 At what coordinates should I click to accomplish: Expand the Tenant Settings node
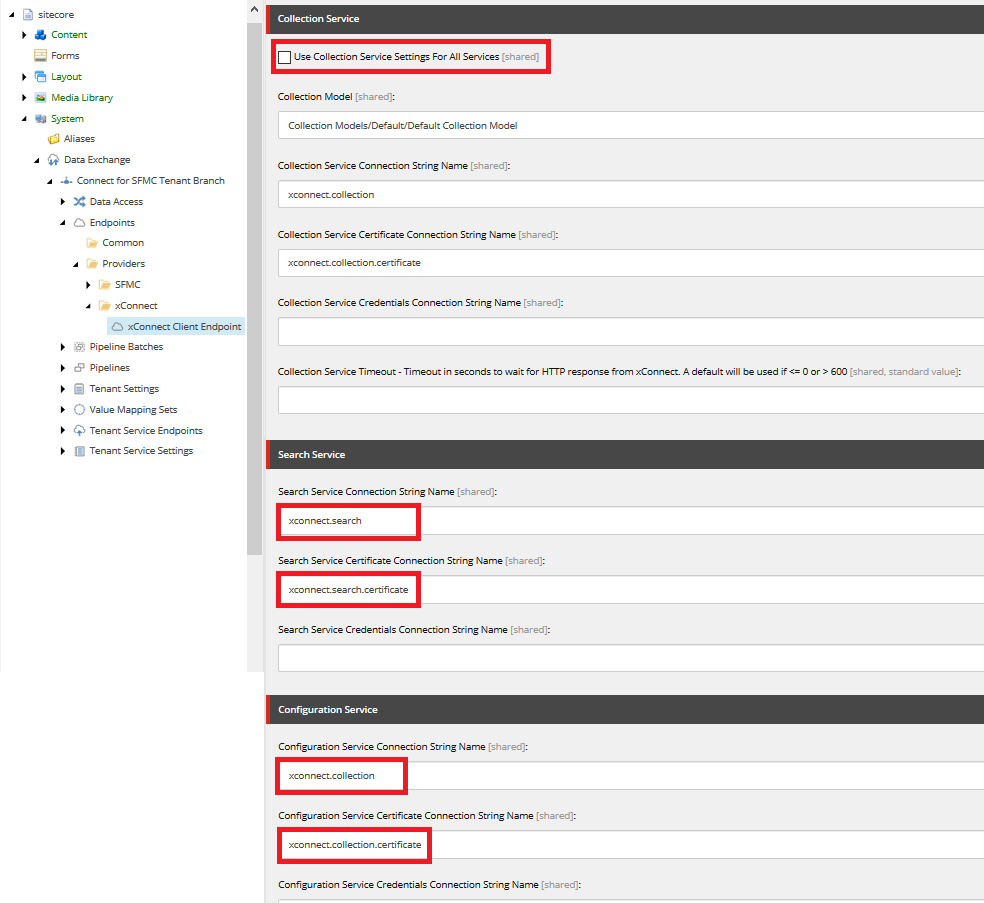click(63, 388)
